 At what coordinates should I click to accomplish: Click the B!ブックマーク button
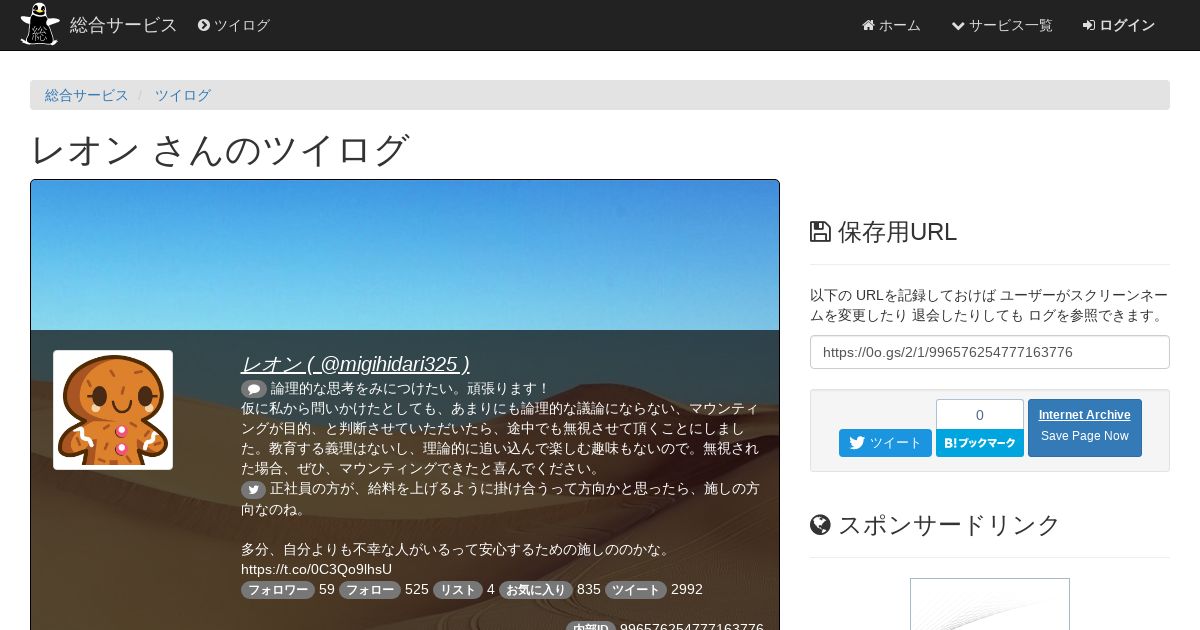pyautogui.click(x=980, y=443)
